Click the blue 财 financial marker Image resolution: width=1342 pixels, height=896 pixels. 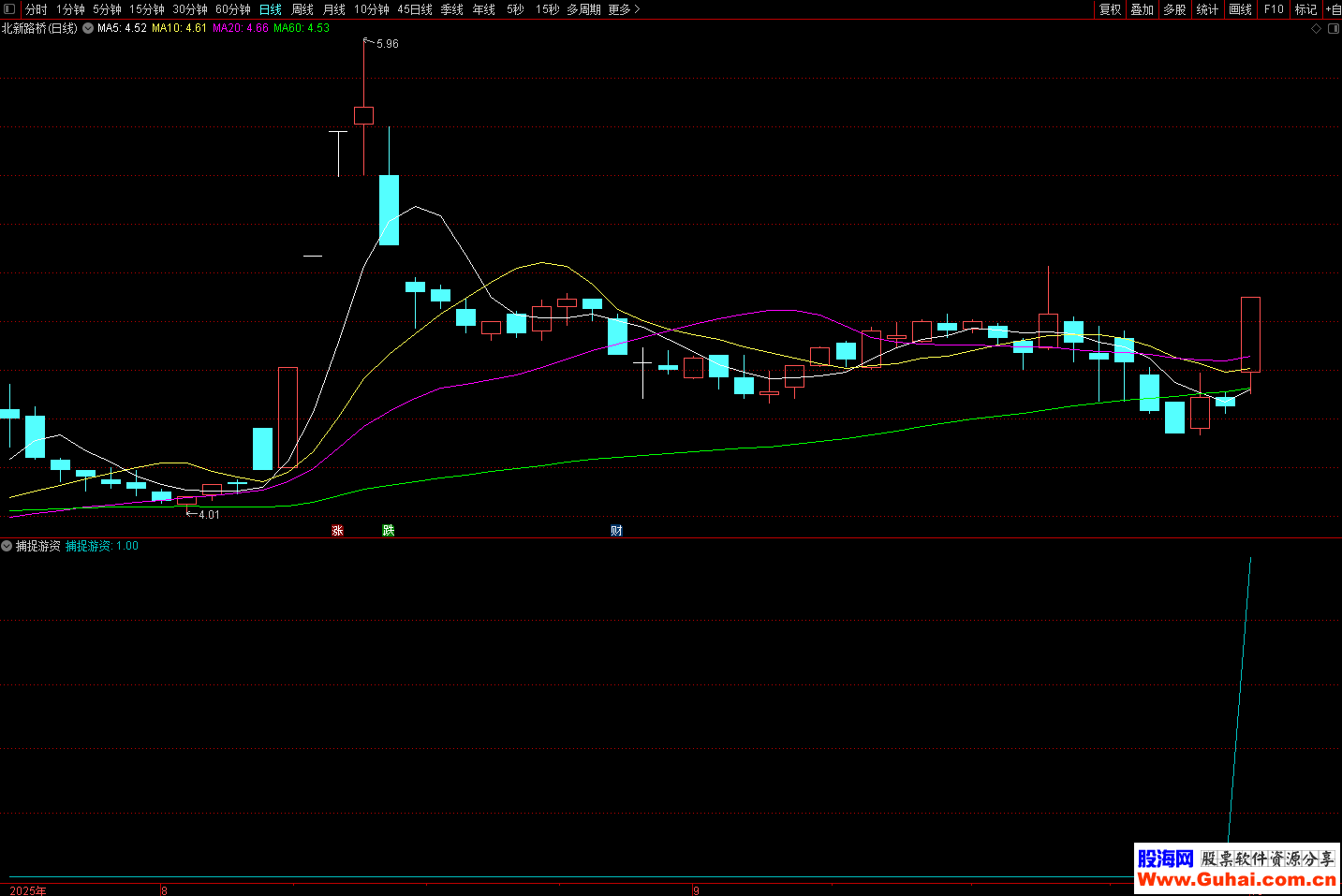(x=616, y=531)
